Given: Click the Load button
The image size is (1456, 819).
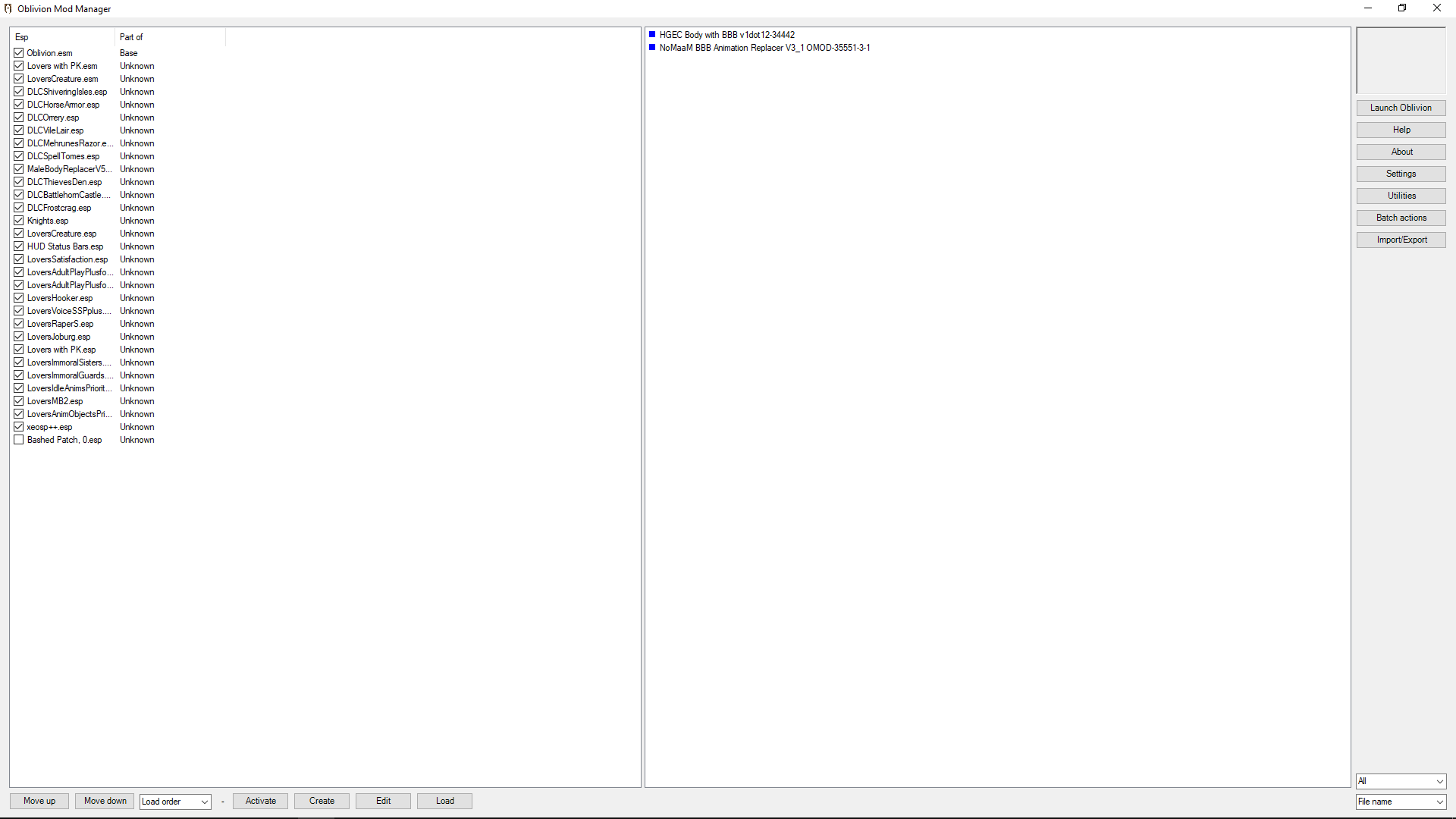Looking at the screenshot, I should (444, 801).
